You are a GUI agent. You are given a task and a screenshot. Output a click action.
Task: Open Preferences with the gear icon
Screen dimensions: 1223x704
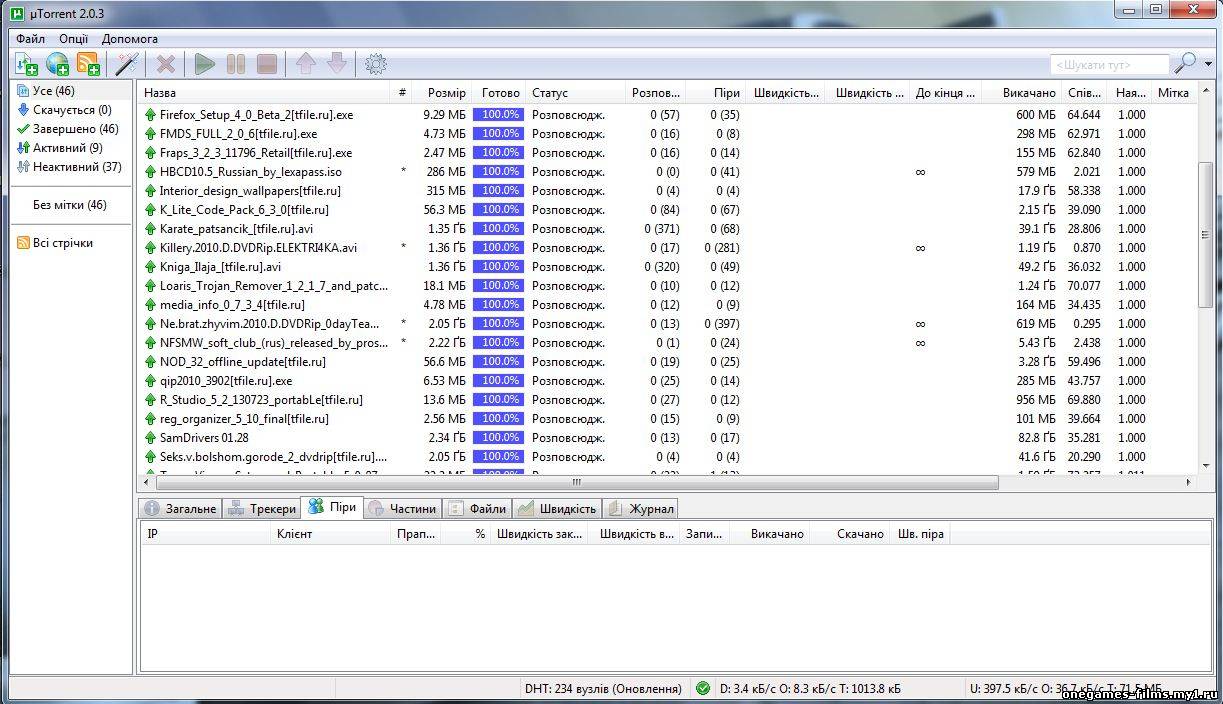click(x=376, y=64)
